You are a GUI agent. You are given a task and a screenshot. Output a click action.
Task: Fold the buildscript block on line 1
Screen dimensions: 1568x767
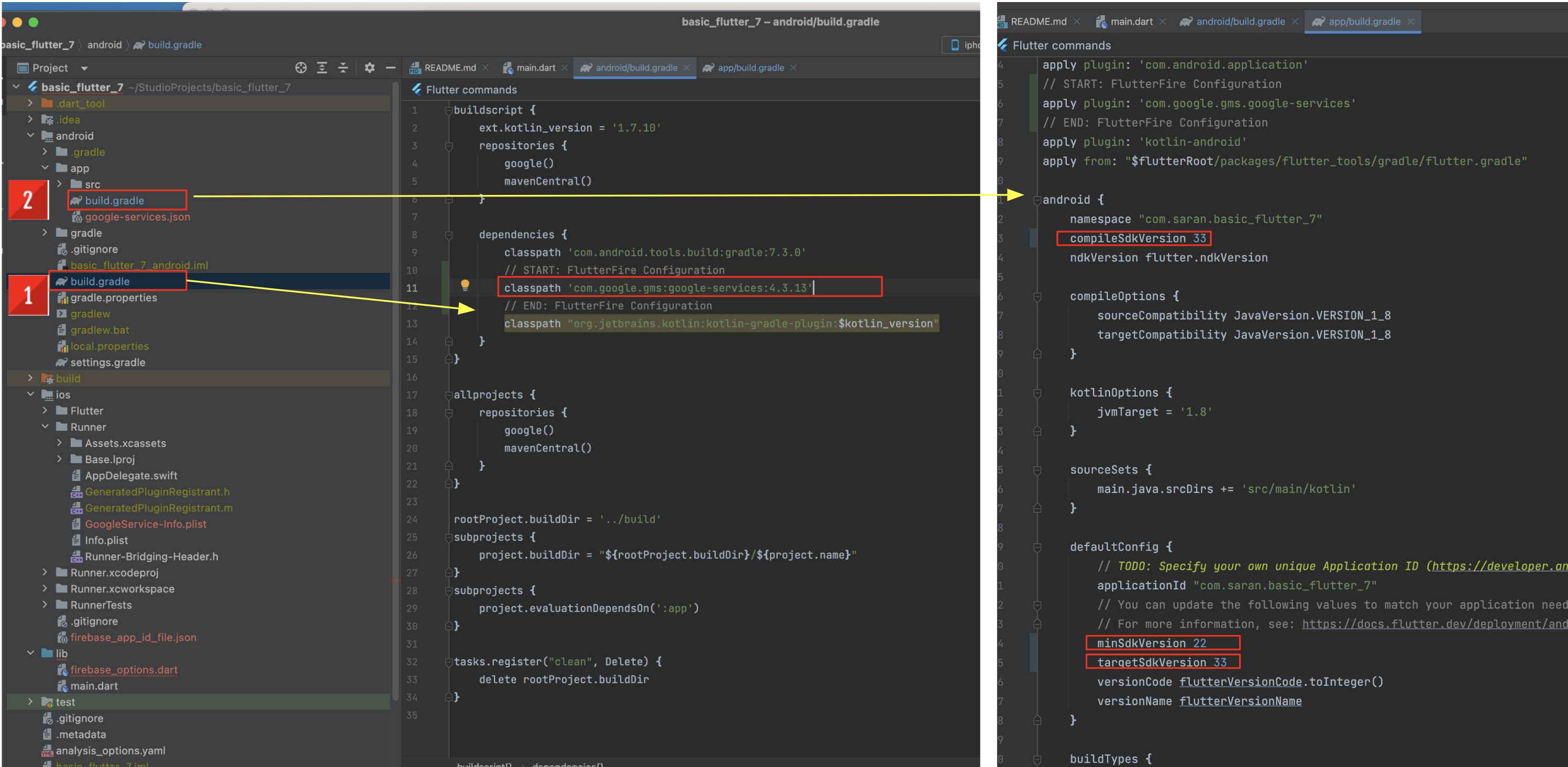pyautogui.click(x=449, y=110)
